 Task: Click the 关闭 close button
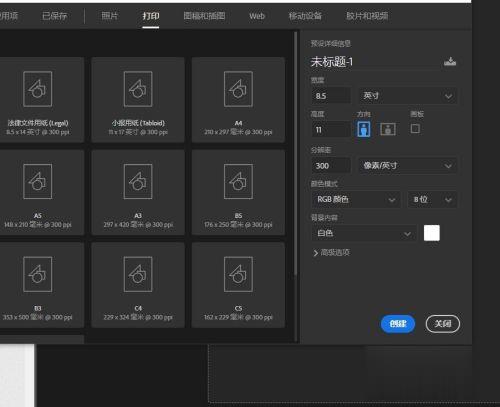tap(443, 324)
